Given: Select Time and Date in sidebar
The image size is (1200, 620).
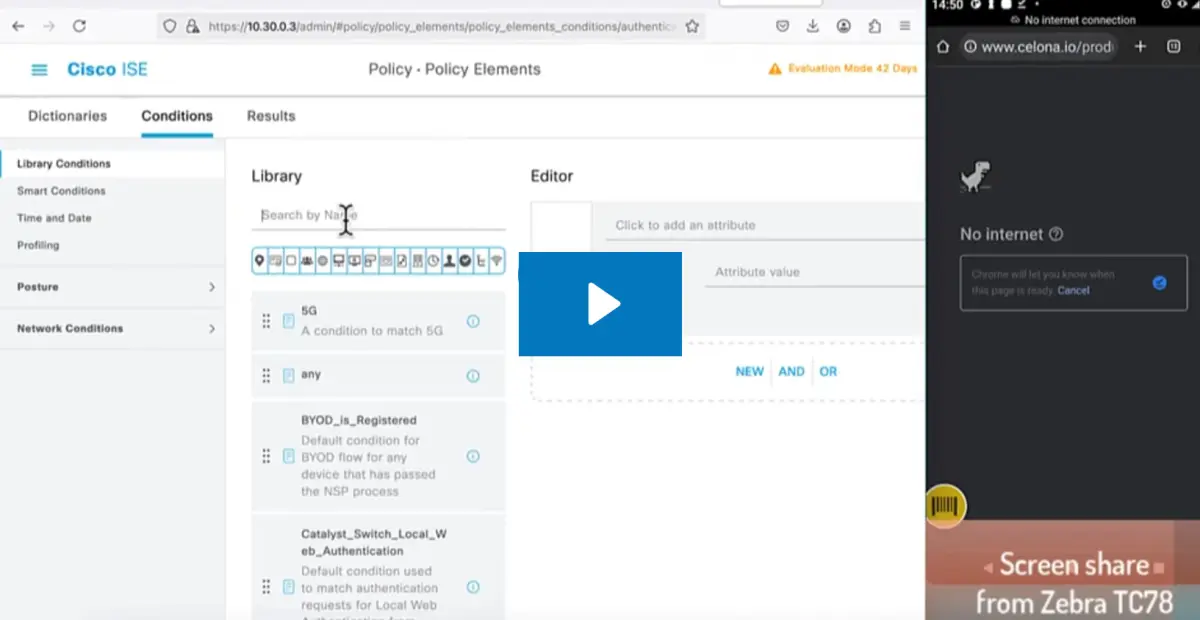Looking at the screenshot, I should tap(54, 218).
